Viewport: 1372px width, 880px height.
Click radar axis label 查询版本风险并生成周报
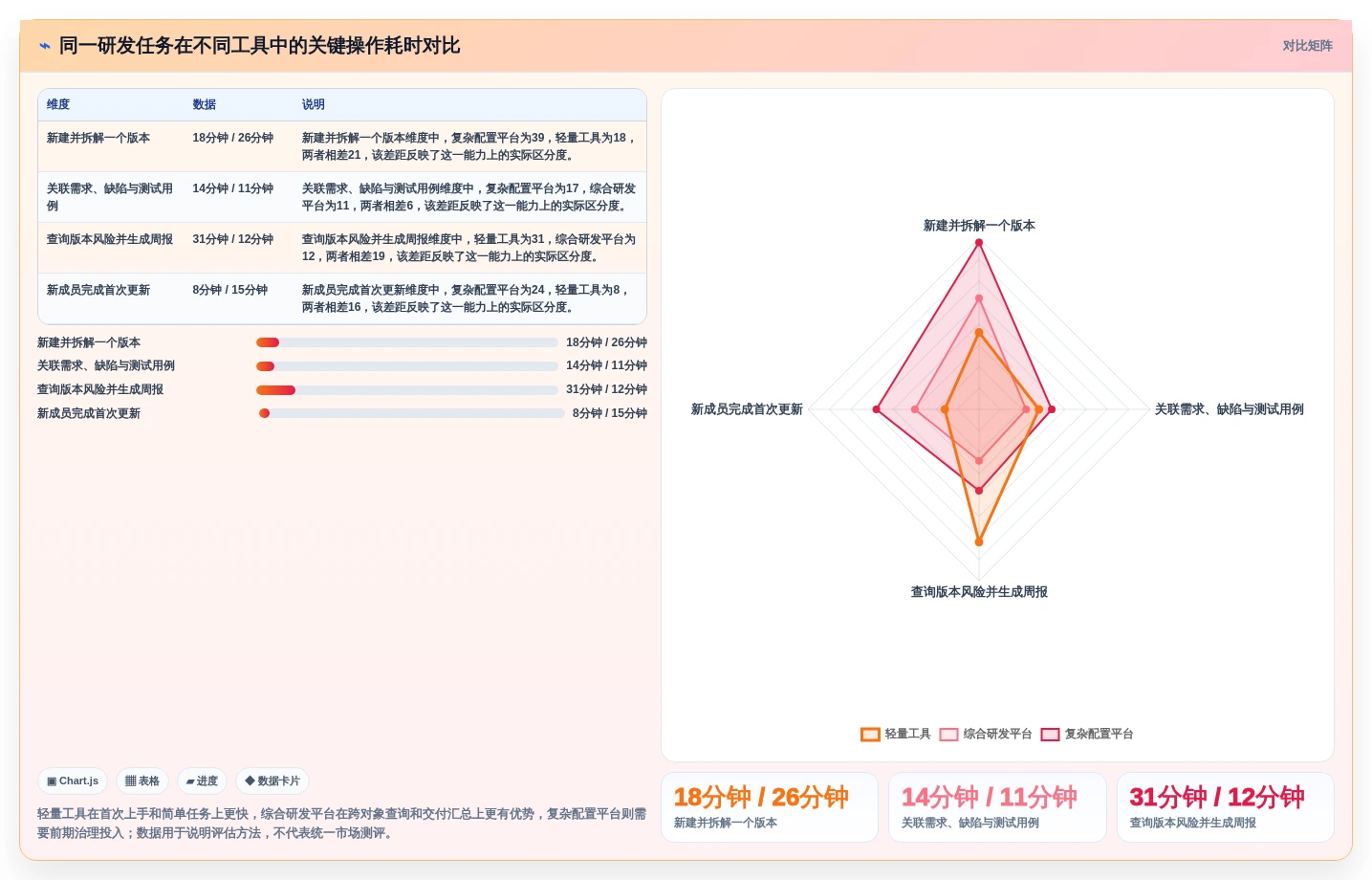(979, 592)
